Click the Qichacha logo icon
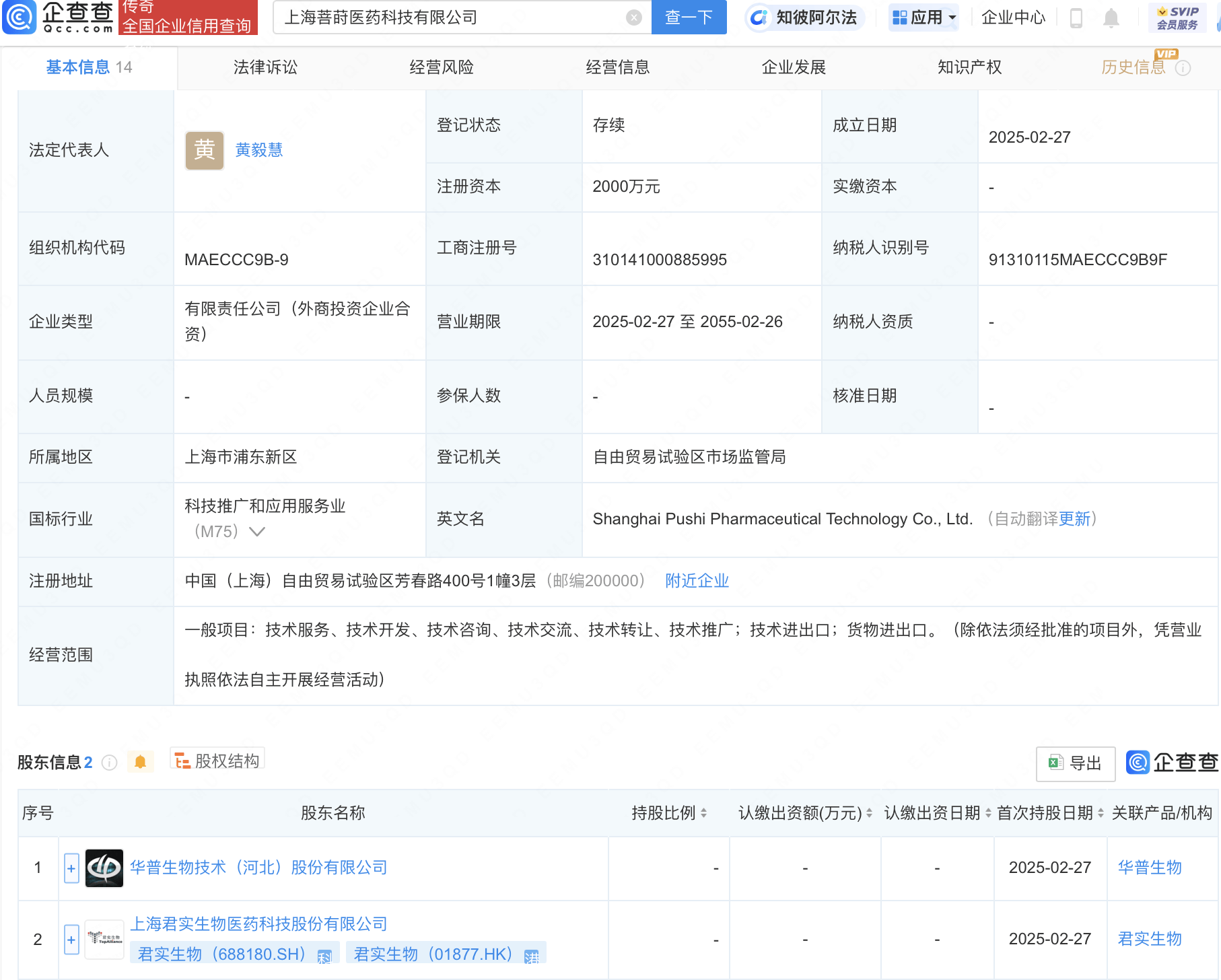 [20, 17]
